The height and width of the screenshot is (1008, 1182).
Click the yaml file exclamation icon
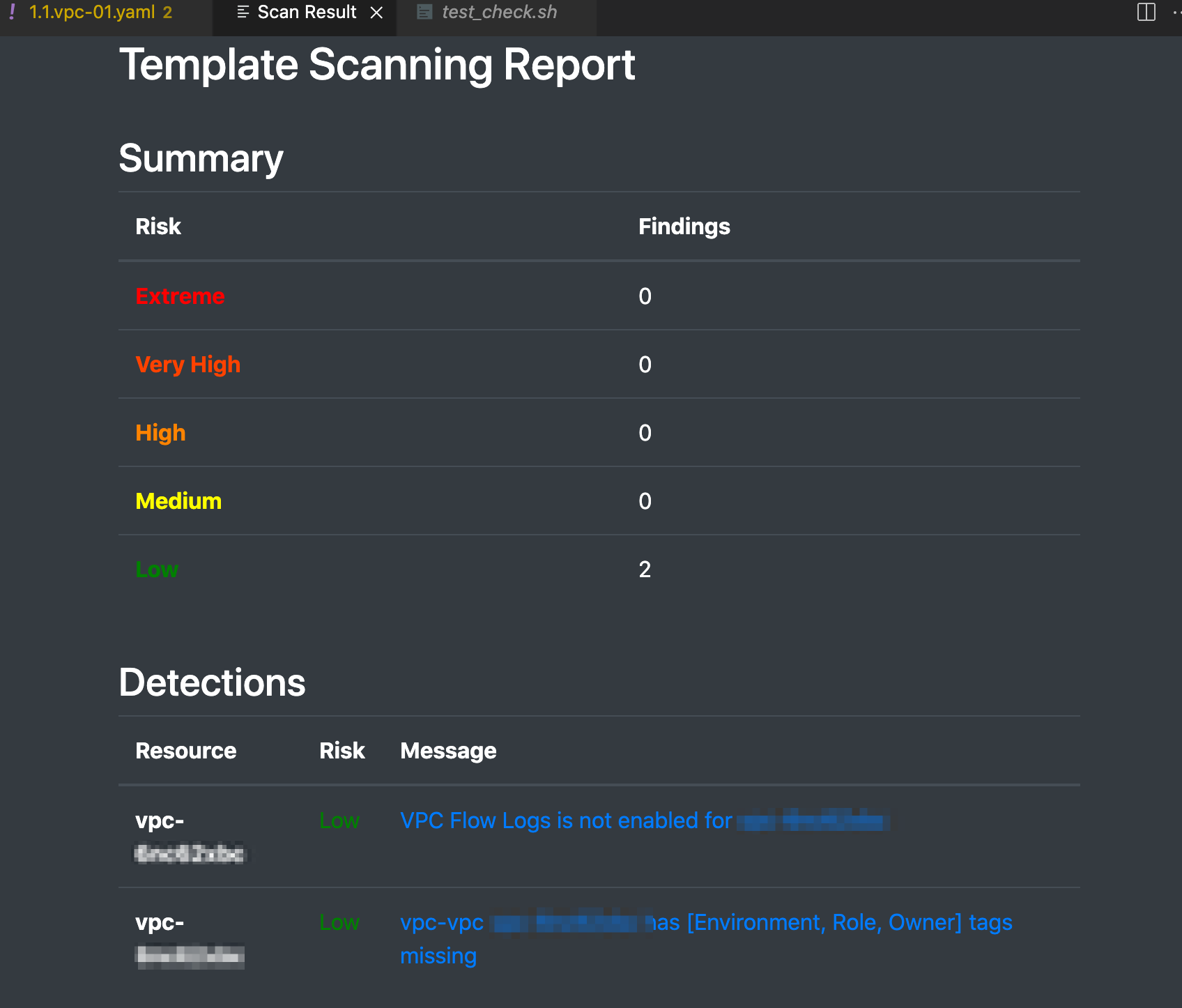[13, 12]
